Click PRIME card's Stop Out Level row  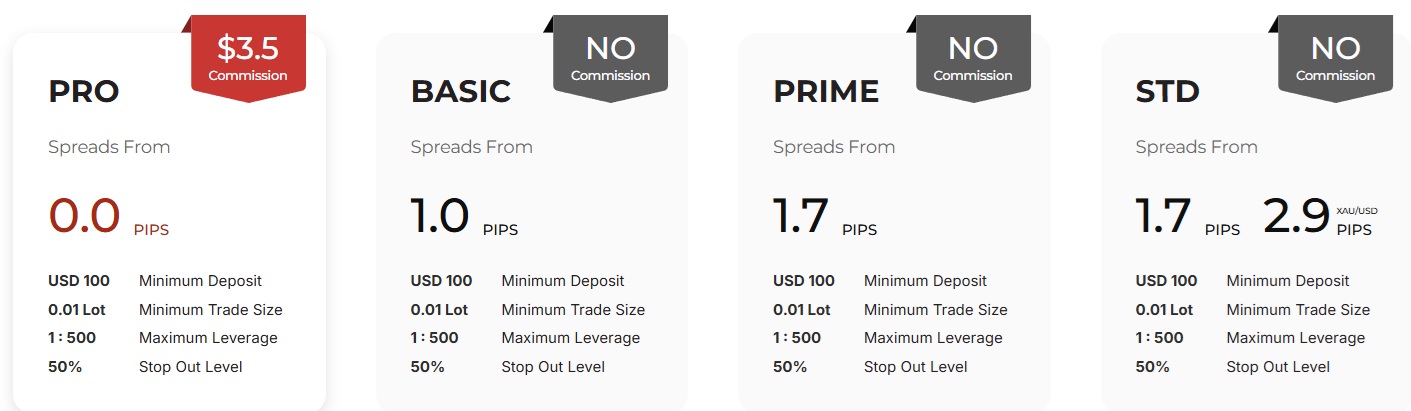tap(870, 367)
